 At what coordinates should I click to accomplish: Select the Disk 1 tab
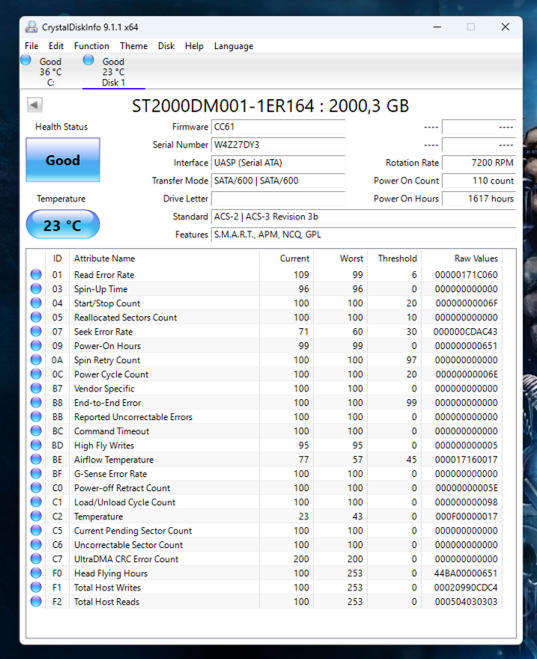pyautogui.click(x=113, y=71)
